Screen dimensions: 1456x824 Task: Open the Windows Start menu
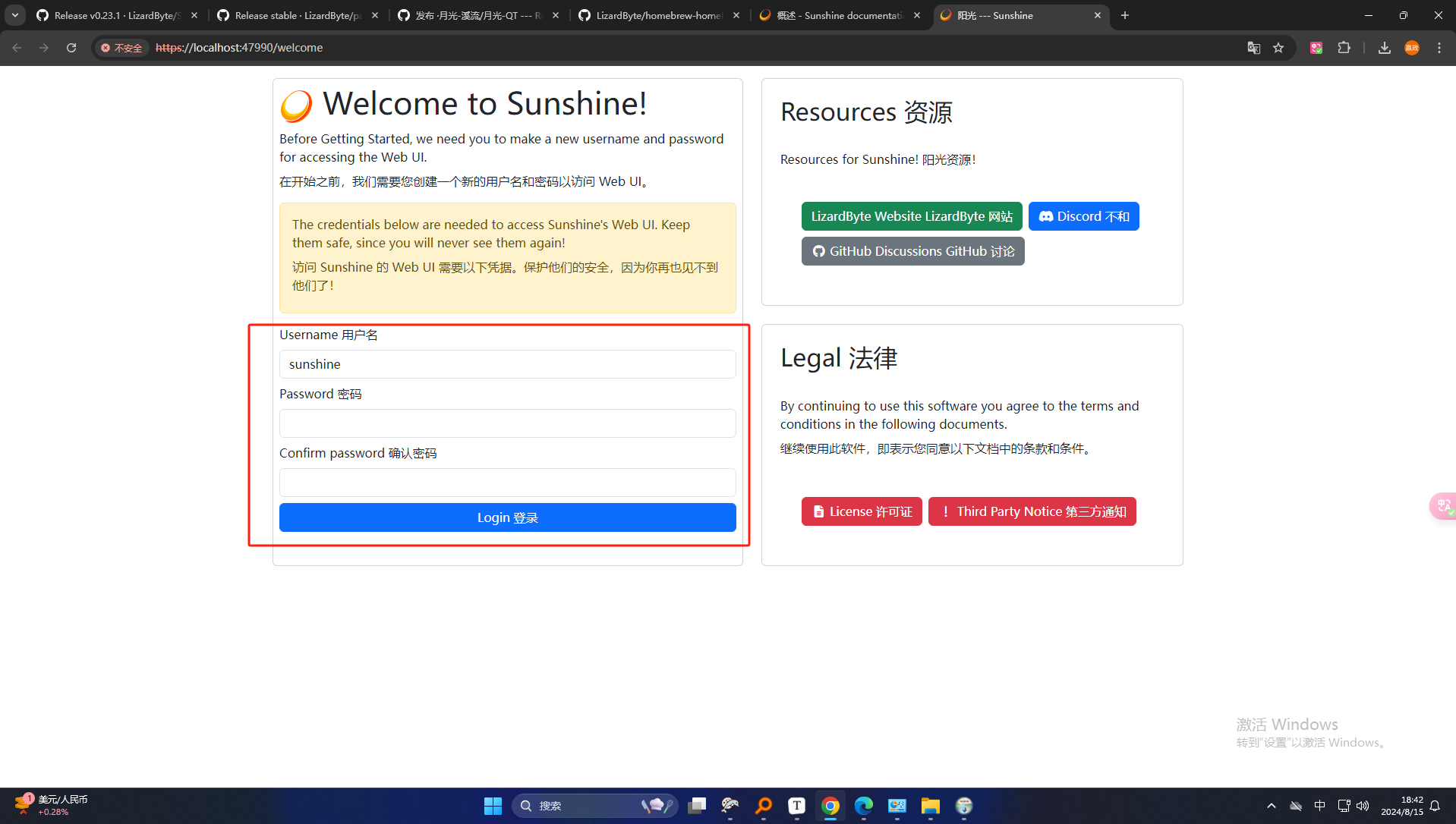coord(493,806)
